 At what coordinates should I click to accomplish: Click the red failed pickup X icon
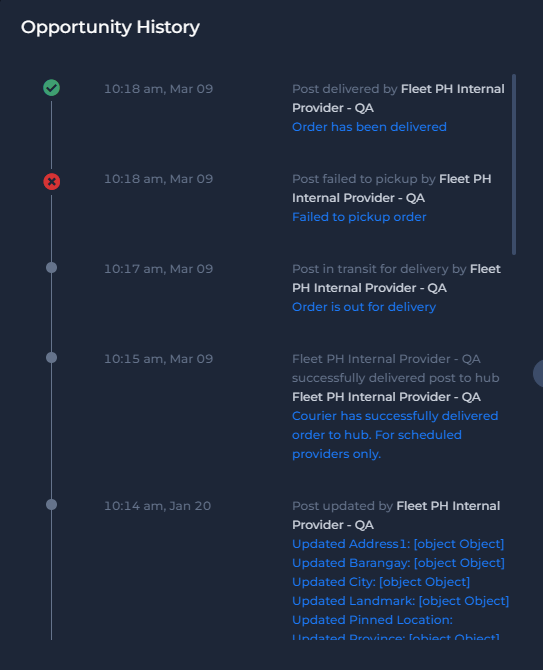click(x=51, y=182)
